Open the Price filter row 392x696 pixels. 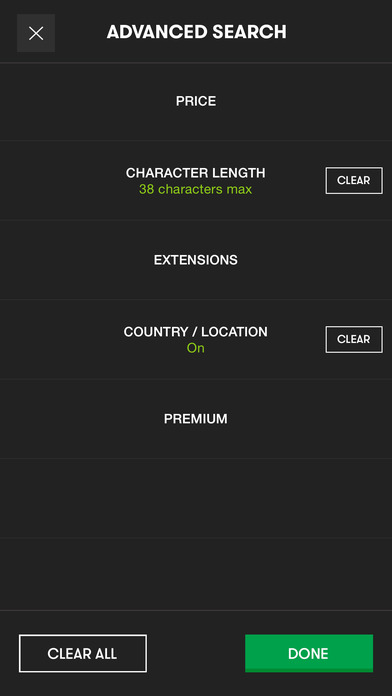point(196,102)
